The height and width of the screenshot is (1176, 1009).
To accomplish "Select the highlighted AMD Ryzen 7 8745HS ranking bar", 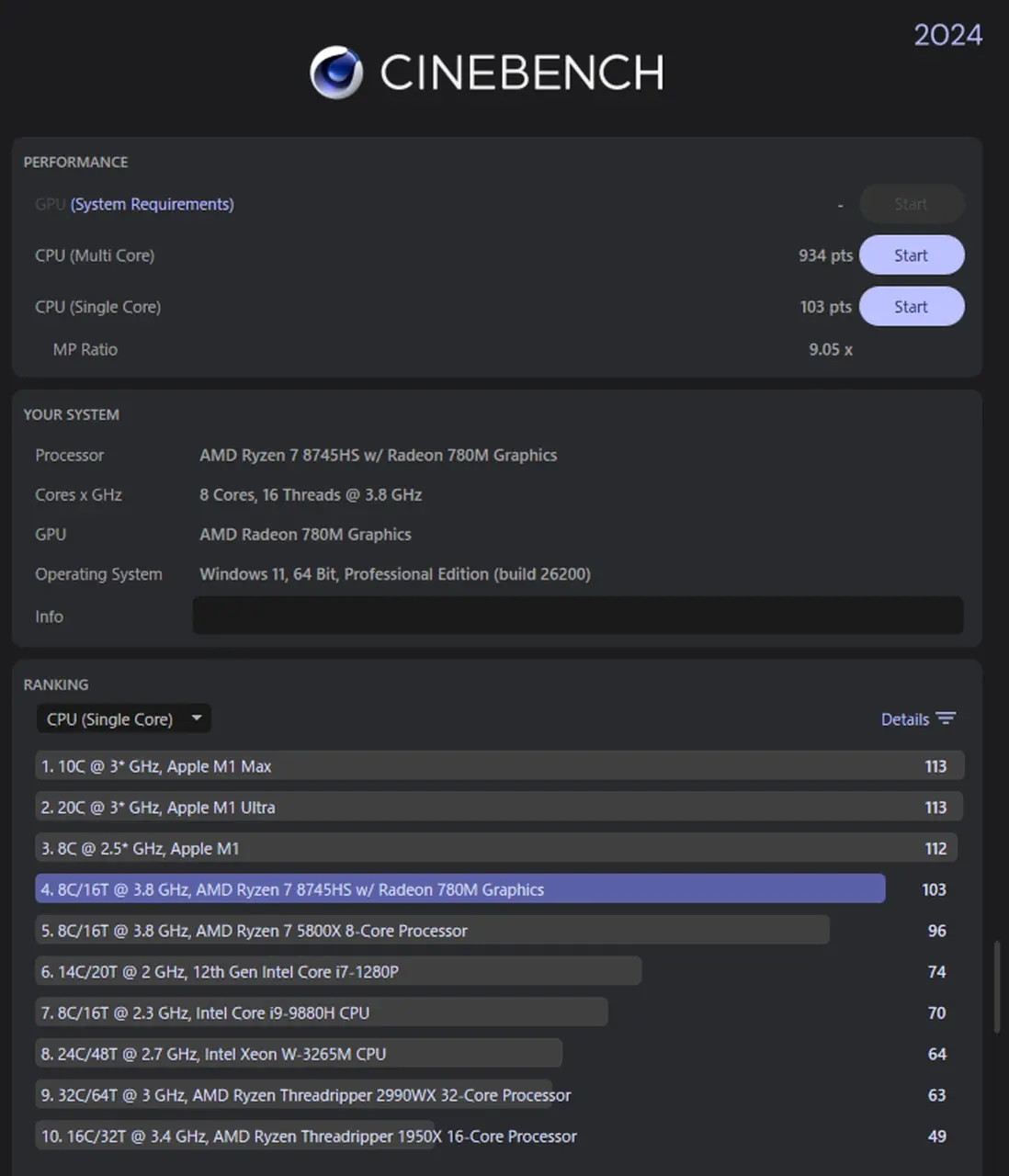I will coord(459,888).
